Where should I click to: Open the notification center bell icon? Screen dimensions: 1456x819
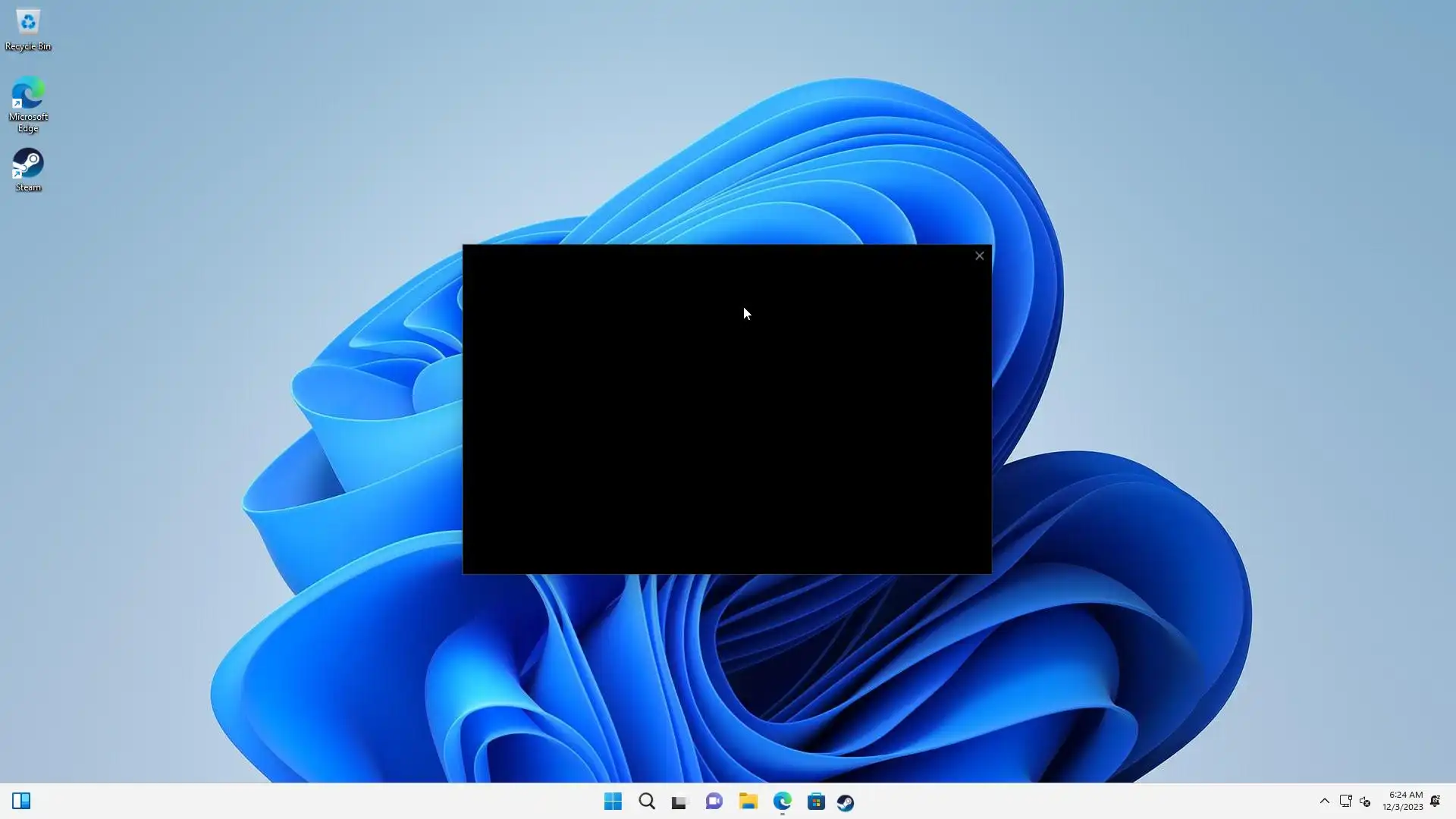click(x=1436, y=801)
